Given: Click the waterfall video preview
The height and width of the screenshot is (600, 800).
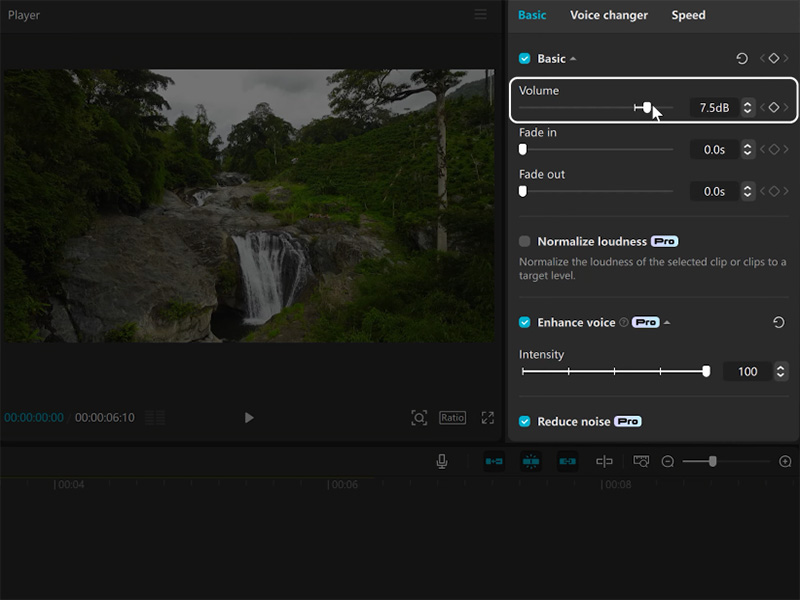Looking at the screenshot, I should point(249,206).
